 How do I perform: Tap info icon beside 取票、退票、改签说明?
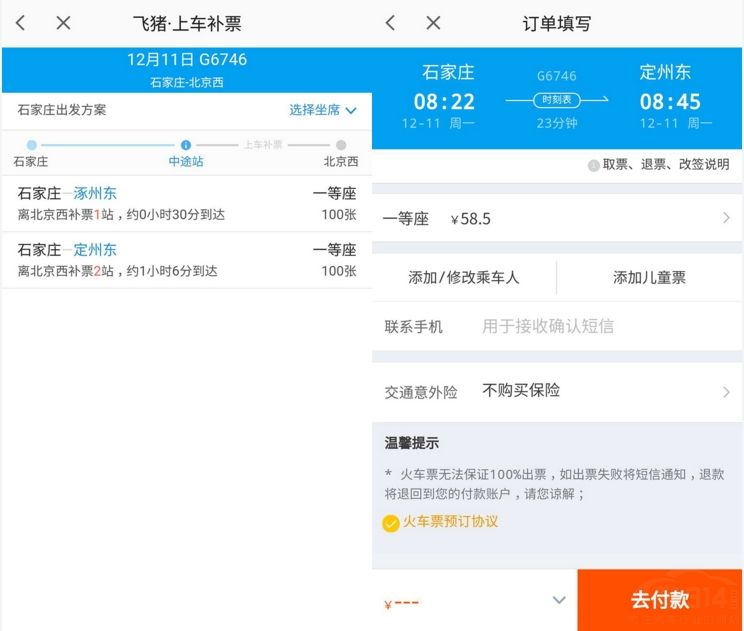pyautogui.click(x=593, y=165)
